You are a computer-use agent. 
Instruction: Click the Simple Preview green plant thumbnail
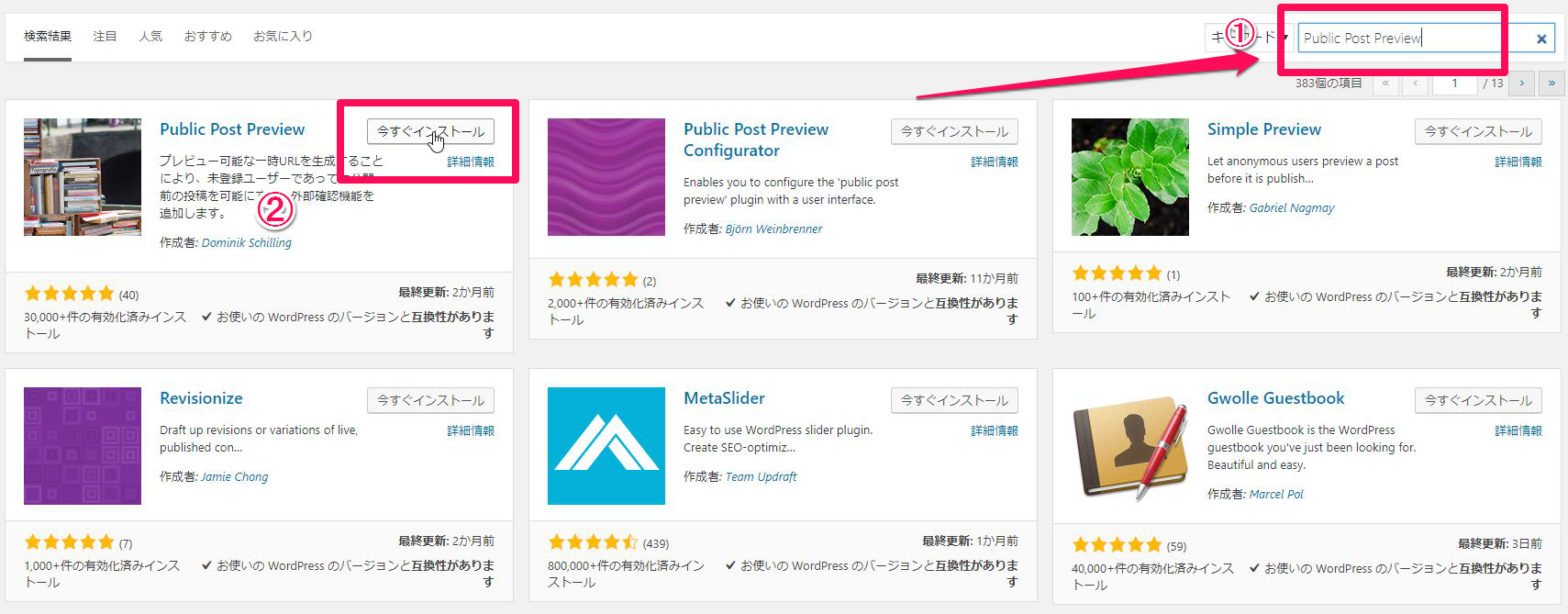coord(1130,177)
